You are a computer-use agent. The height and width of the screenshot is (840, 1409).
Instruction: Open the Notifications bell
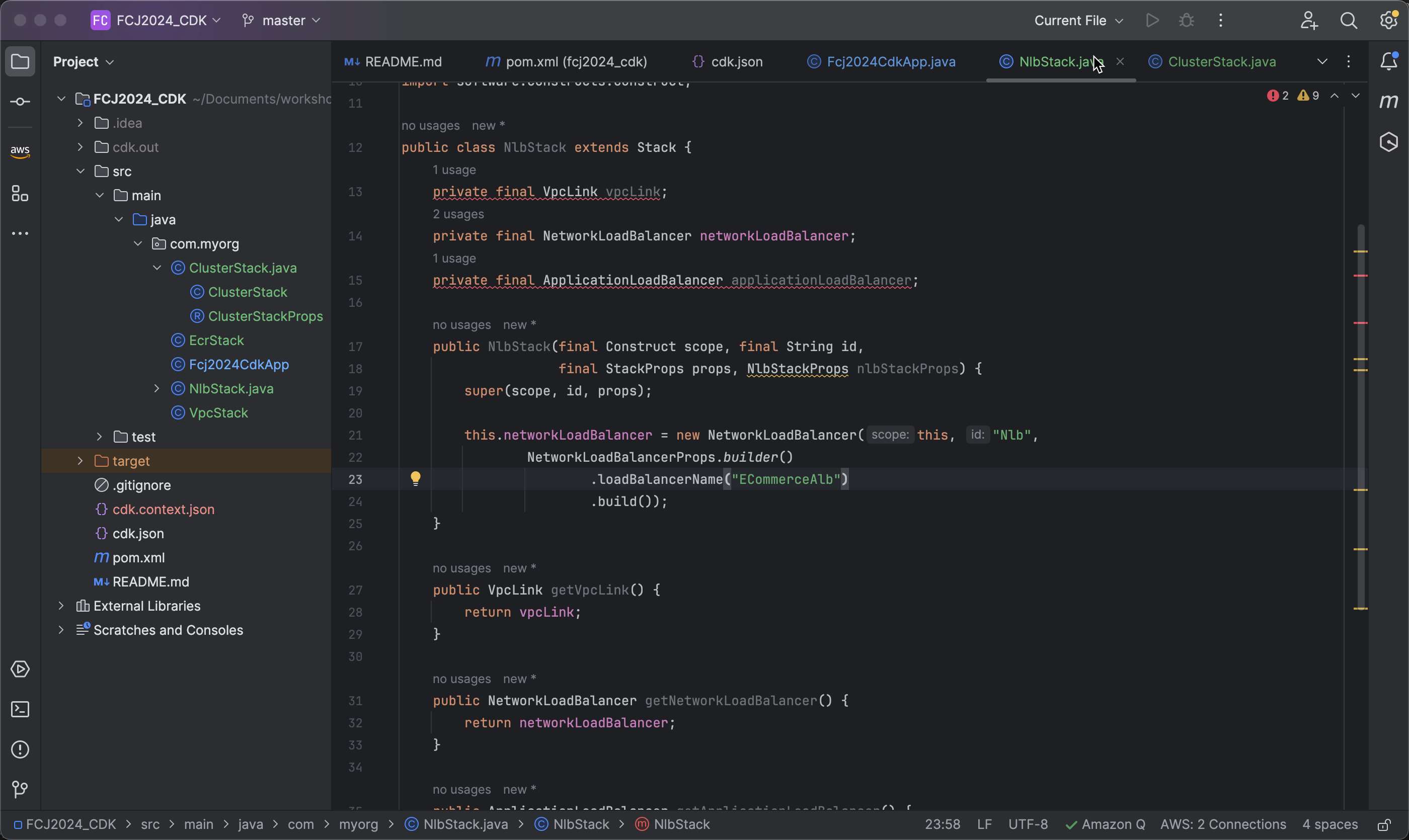[1389, 61]
